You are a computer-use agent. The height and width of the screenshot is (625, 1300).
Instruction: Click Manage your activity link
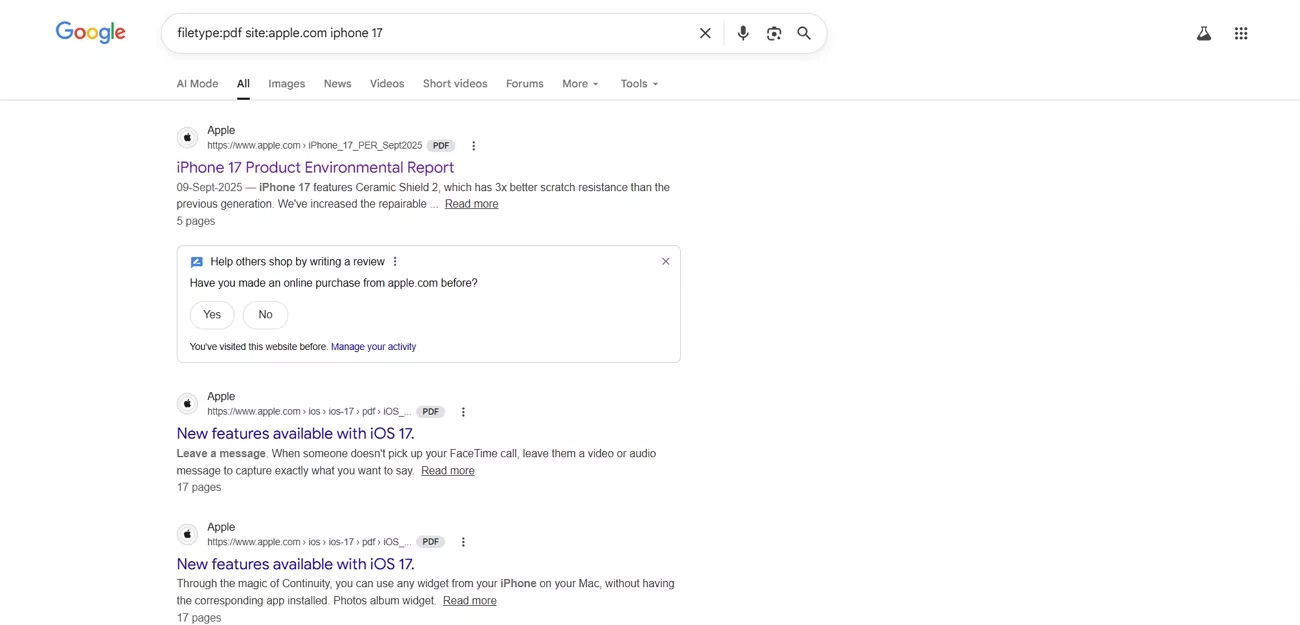[373, 346]
